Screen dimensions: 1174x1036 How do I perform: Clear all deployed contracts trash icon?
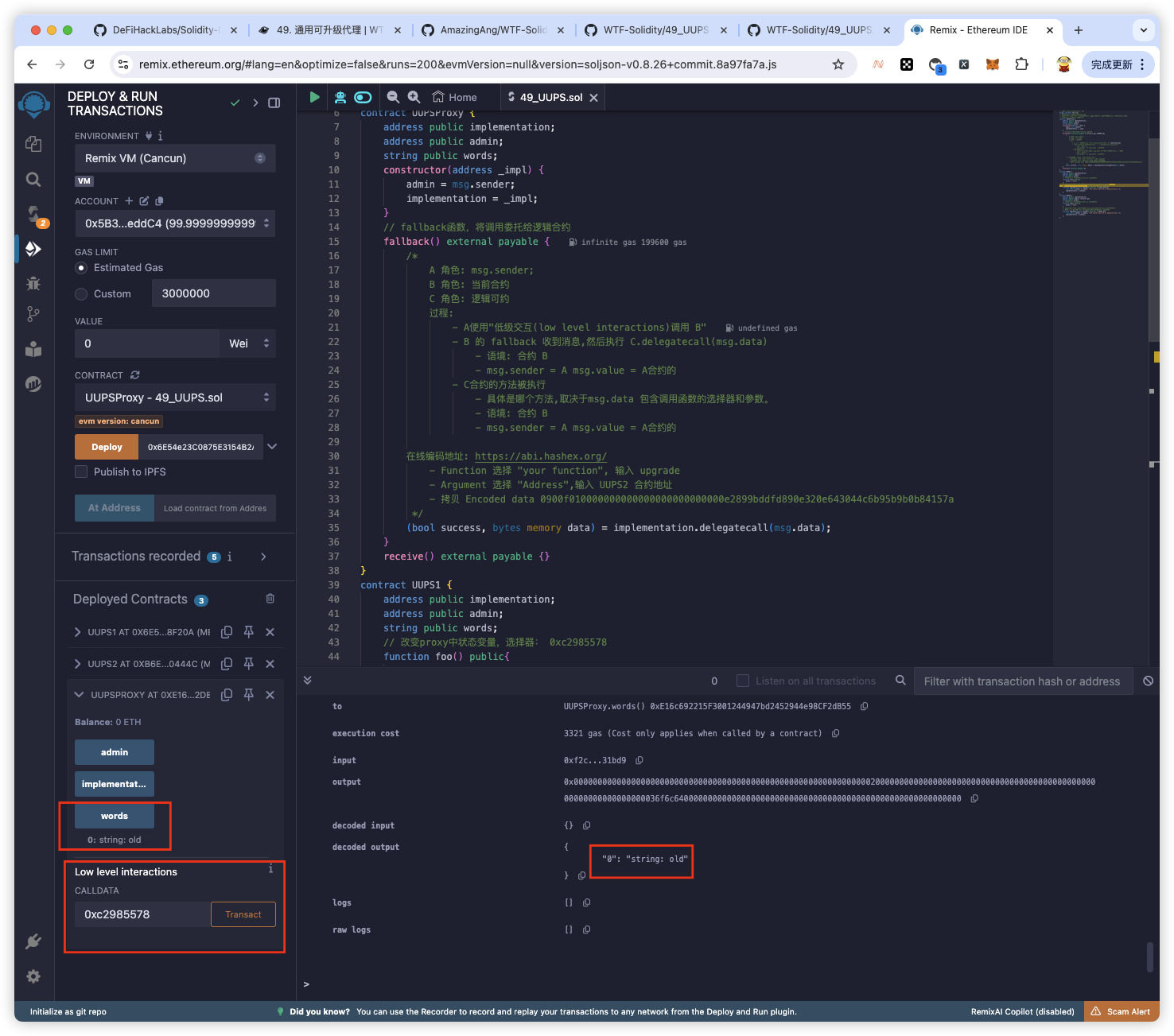[270, 599]
